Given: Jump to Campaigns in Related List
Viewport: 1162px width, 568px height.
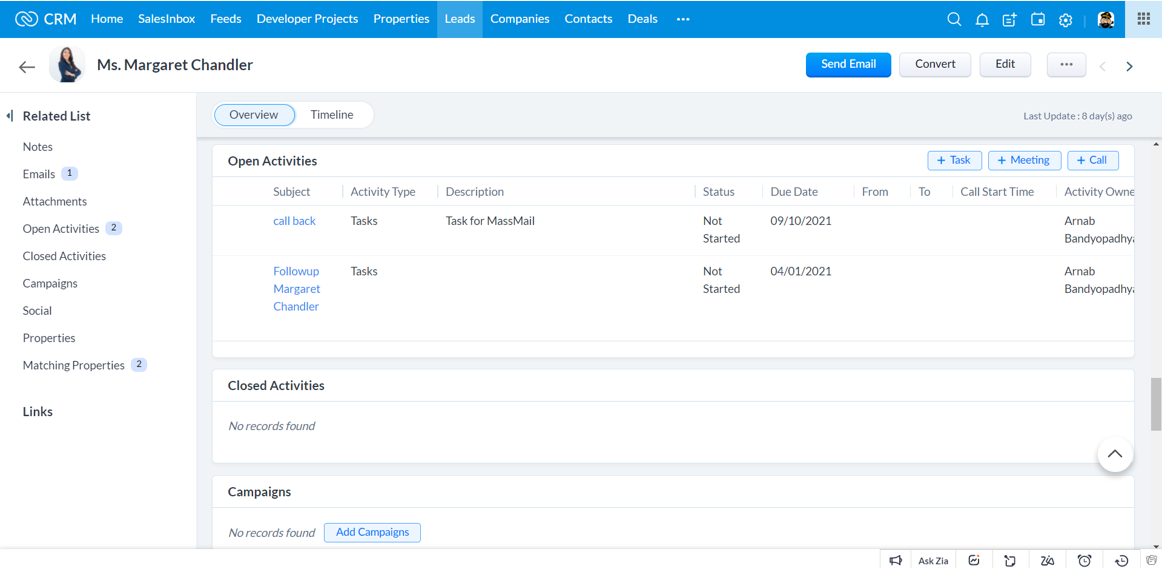Looking at the screenshot, I should [x=50, y=283].
